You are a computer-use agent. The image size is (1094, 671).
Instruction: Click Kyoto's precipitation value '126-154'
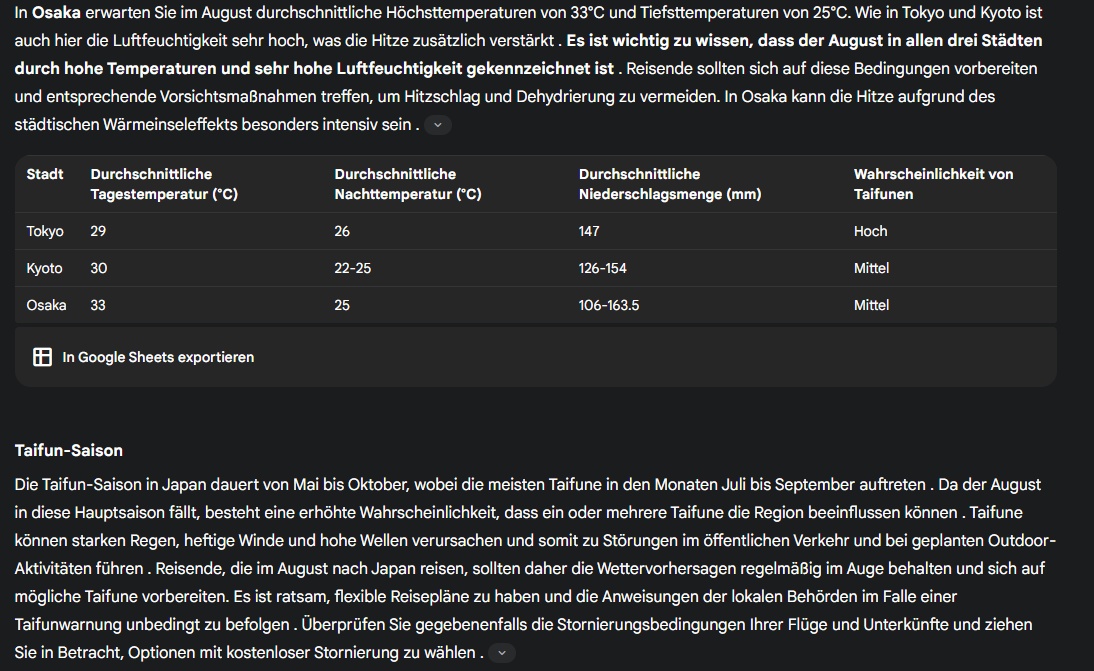(603, 268)
